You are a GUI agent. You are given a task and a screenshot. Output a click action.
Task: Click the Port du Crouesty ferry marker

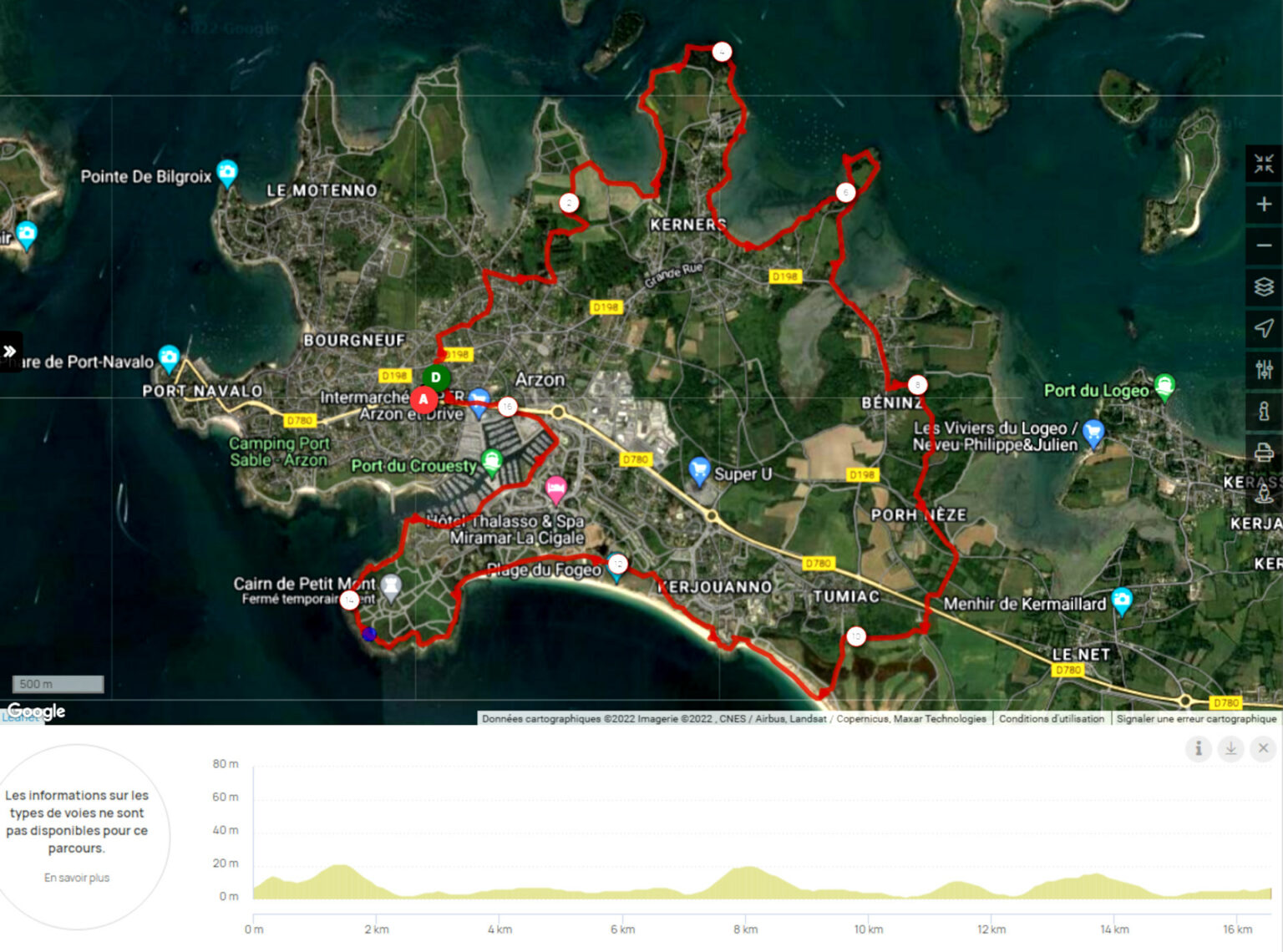pos(492,460)
